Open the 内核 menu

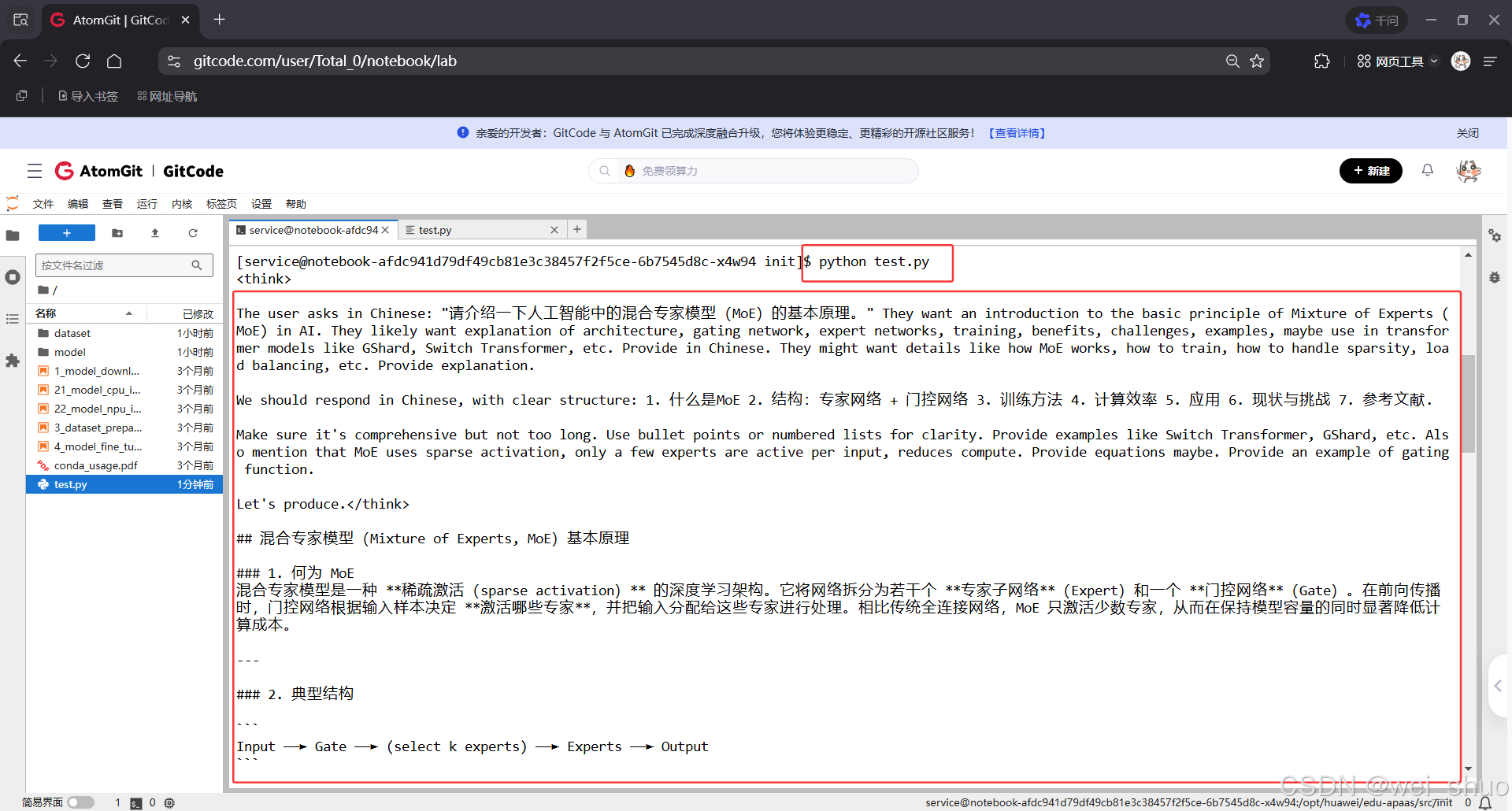(182, 204)
